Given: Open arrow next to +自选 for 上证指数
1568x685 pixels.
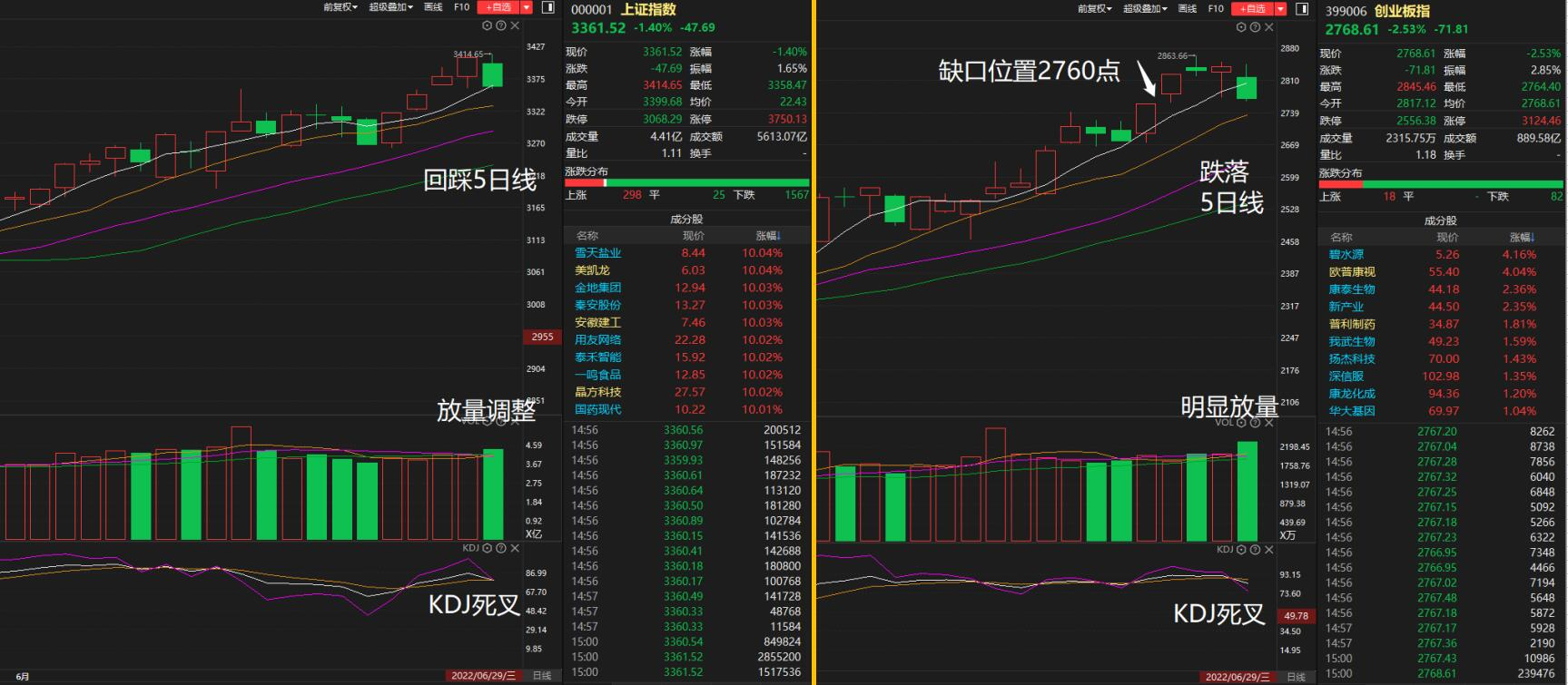Looking at the screenshot, I should (x=527, y=7).
